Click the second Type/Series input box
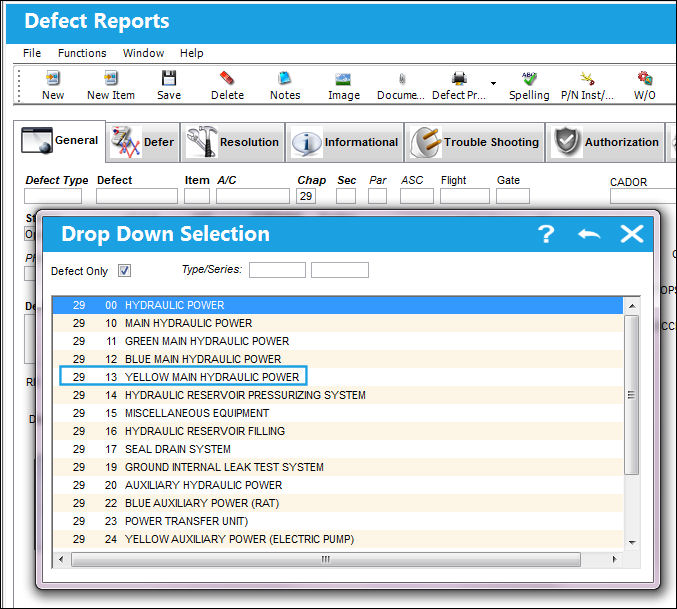Screen dimensions: 677x609 (x=340, y=270)
